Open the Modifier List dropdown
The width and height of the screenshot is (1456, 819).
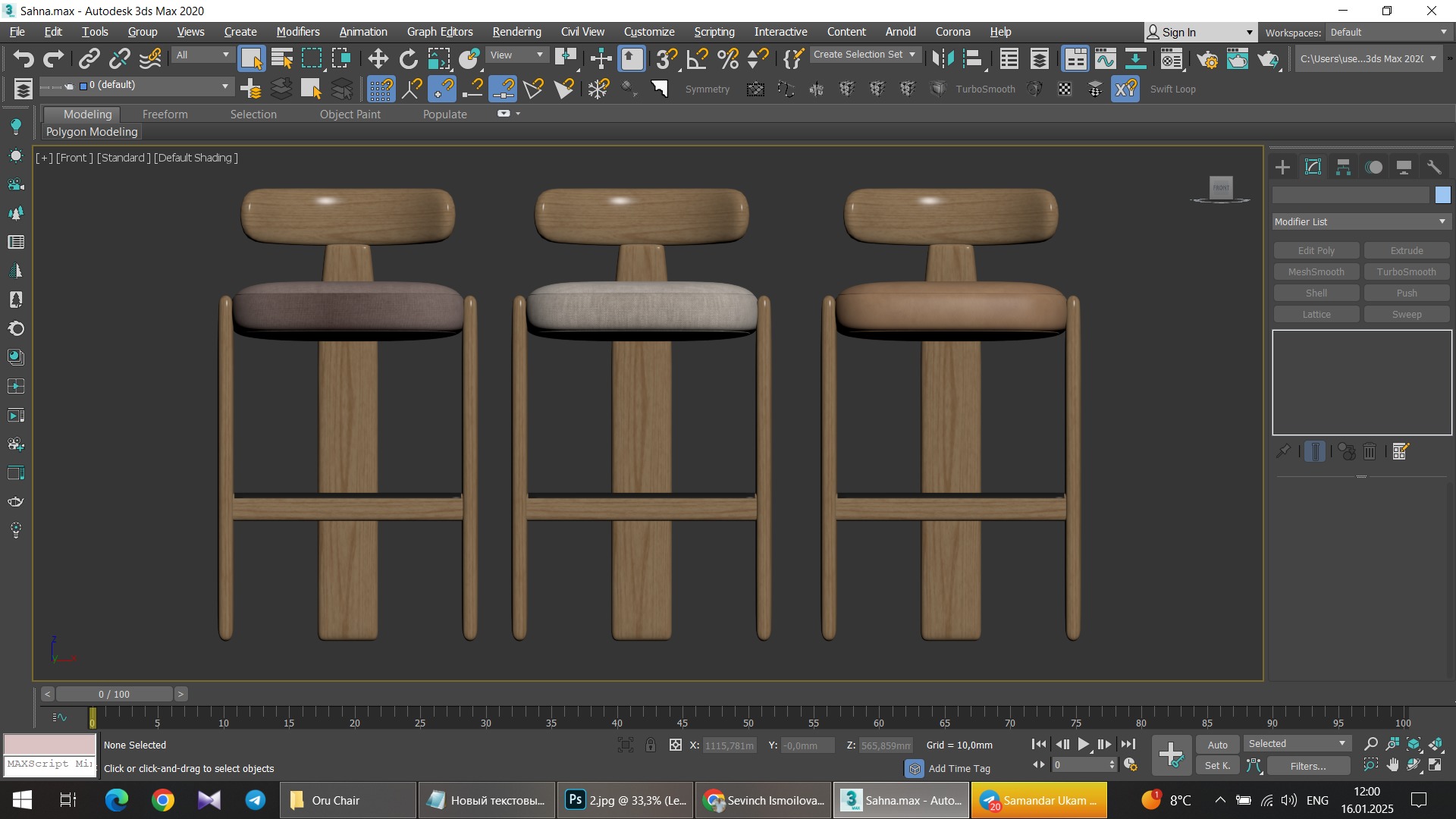1361,221
